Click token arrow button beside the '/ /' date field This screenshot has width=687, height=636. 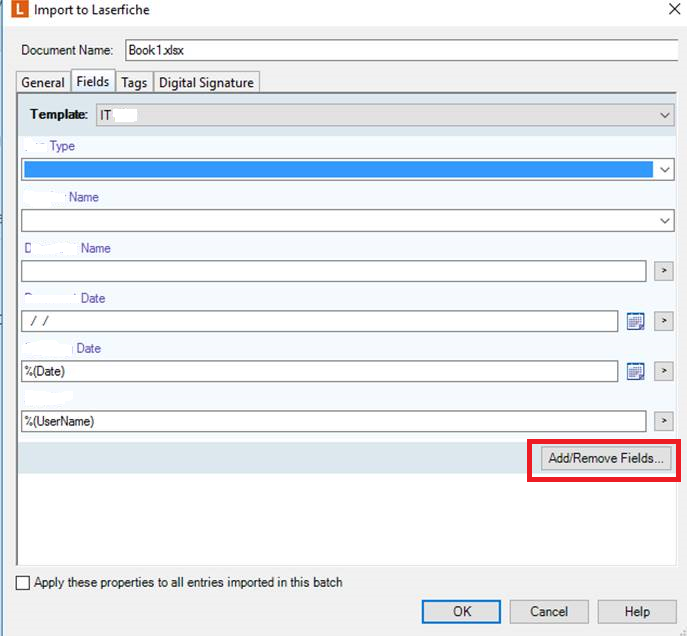(x=664, y=321)
